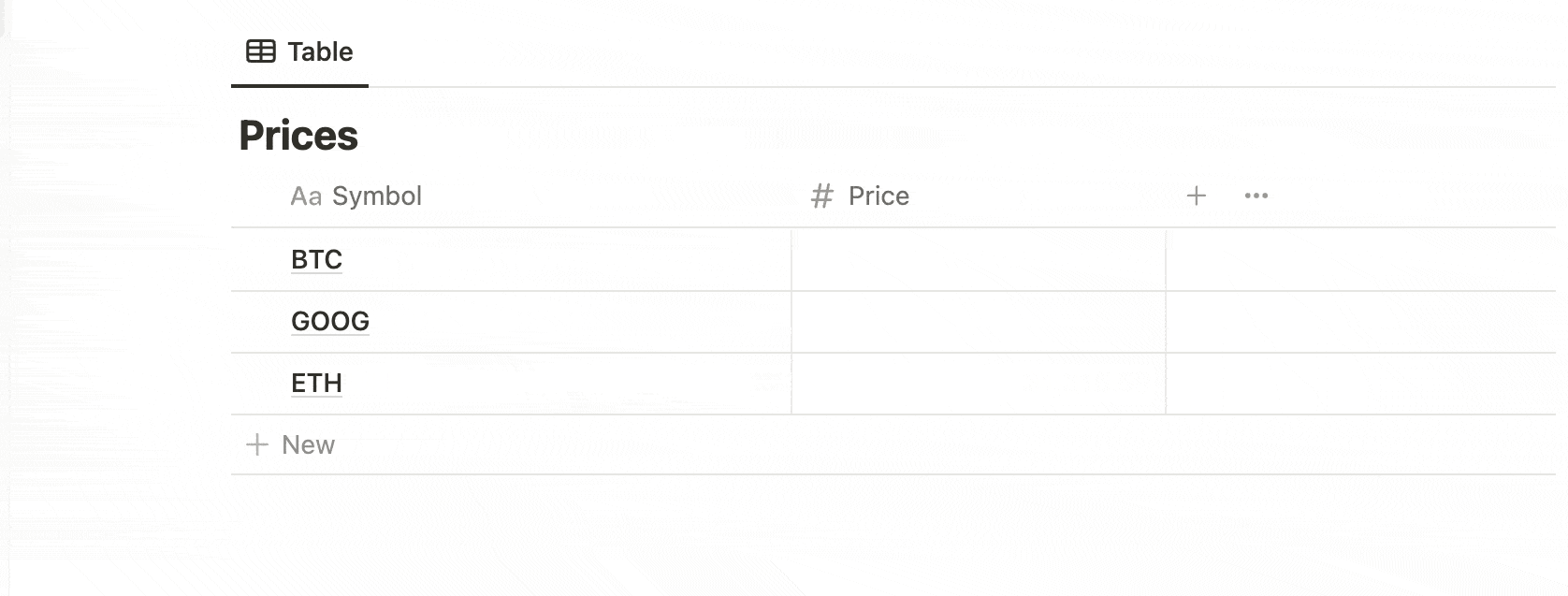Click the empty cell right of GOOG price

click(x=1360, y=321)
